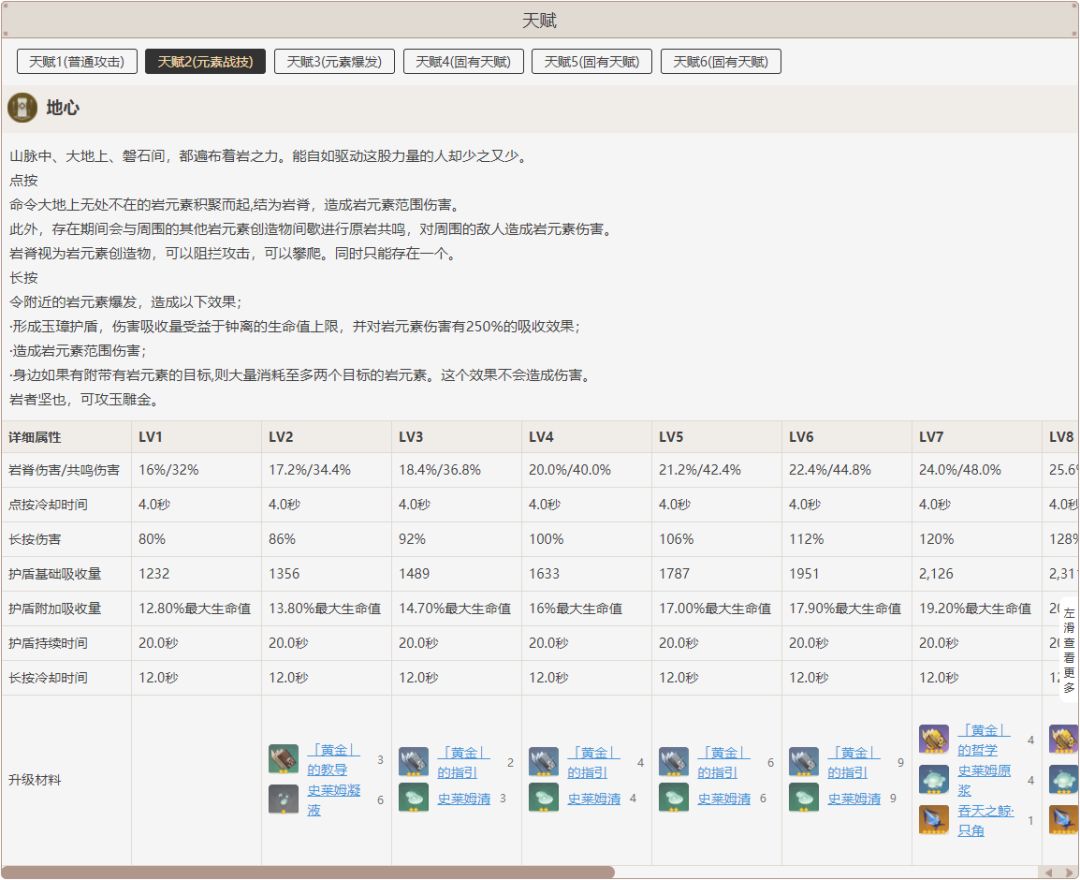Open the 史莱姆清 link in LV6 column

[x=855, y=799]
